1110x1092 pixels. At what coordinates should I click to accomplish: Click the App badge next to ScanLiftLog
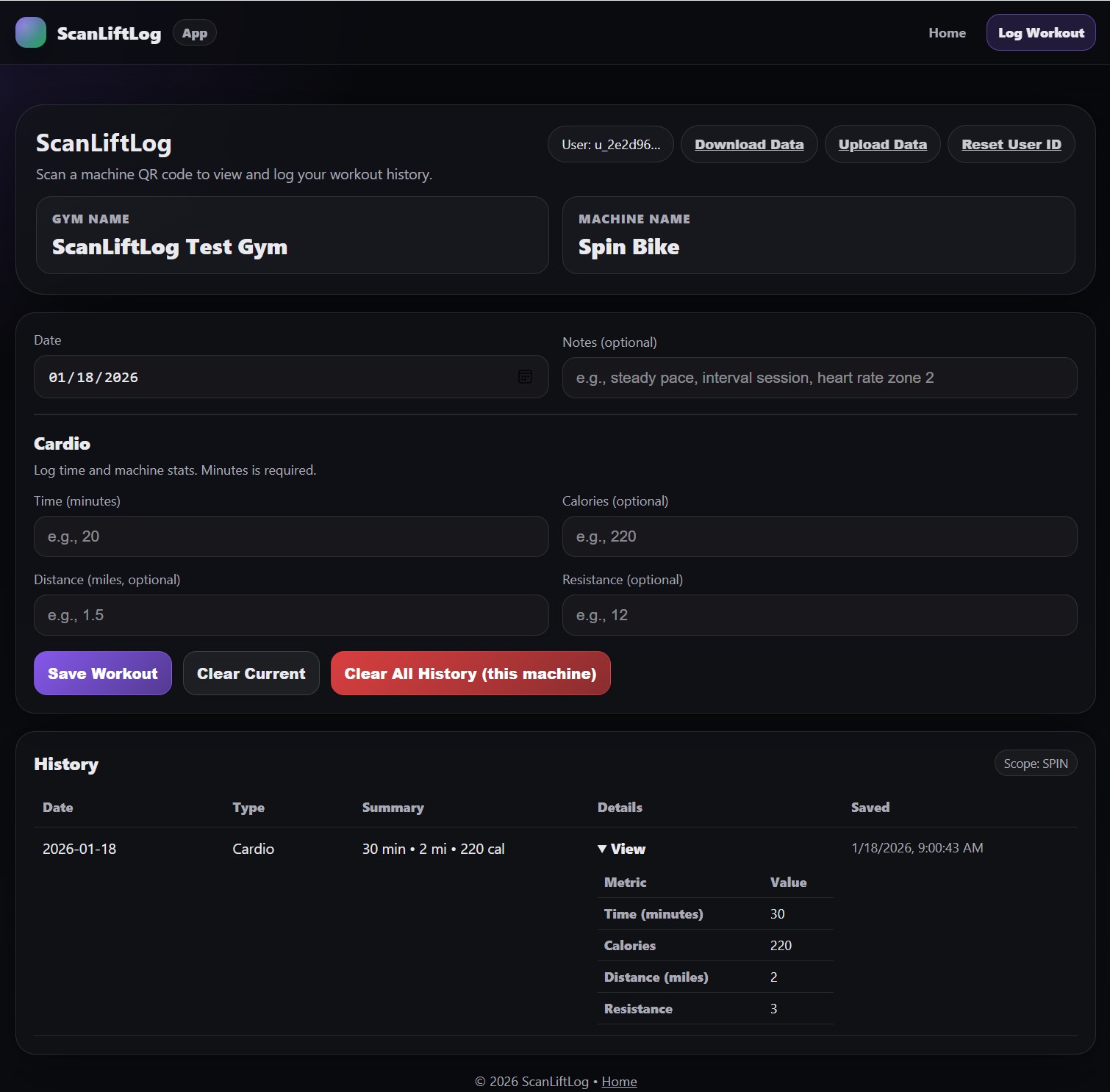coord(194,32)
